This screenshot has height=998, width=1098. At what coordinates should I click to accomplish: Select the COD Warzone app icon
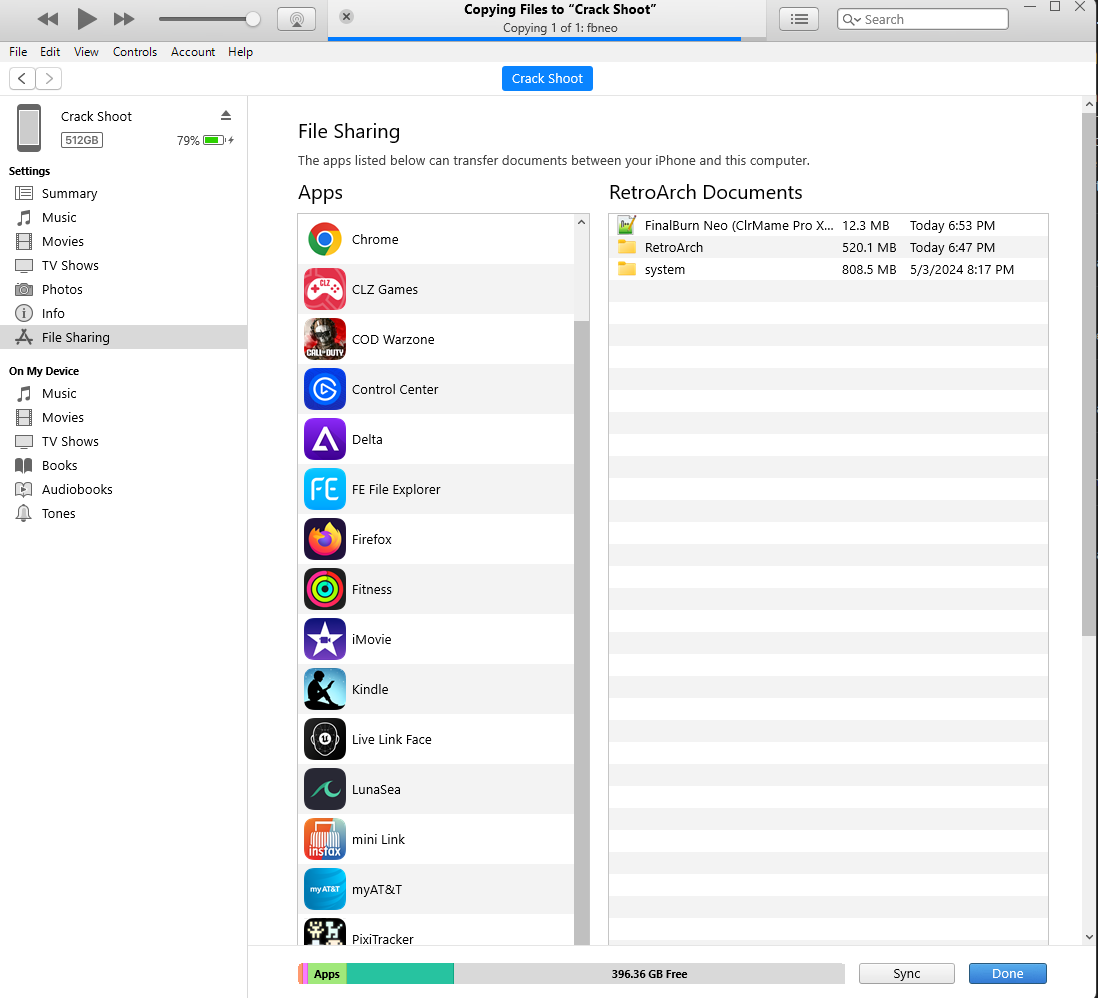tap(325, 339)
